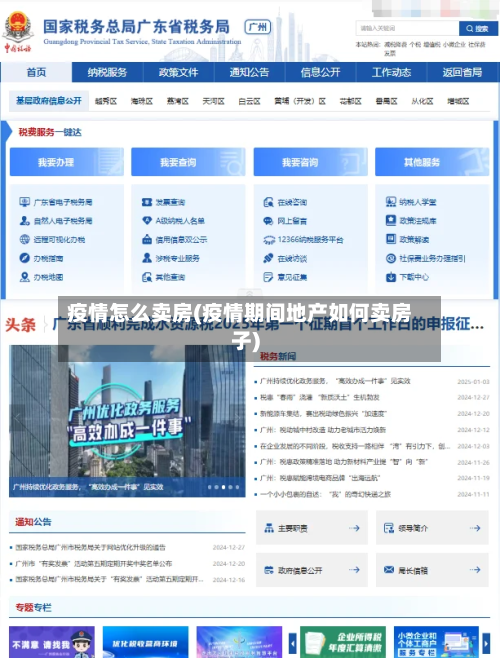
Task: Click the 在线访谈 microphone icon
Action: (268, 258)
